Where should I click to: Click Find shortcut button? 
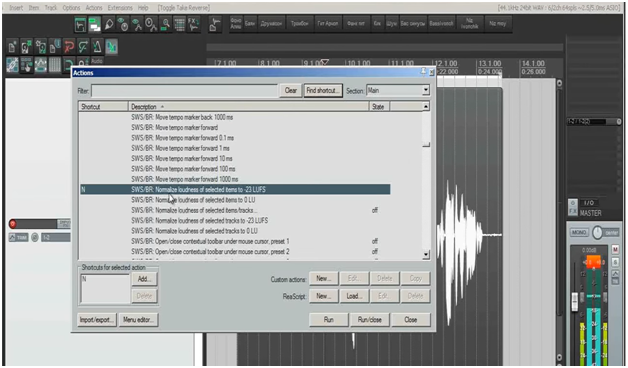[x=323, y=90]
